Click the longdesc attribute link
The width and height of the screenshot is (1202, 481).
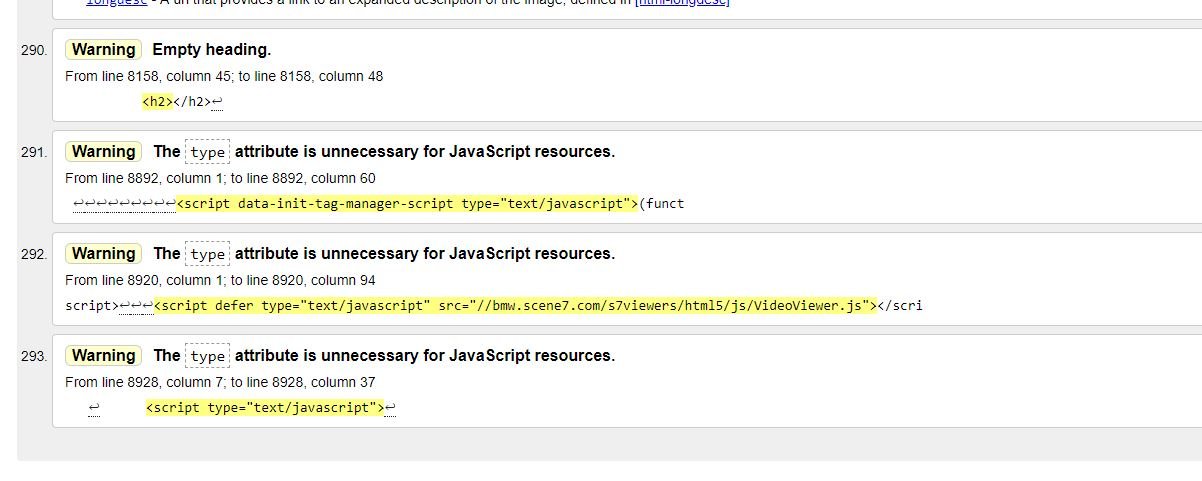116,3
